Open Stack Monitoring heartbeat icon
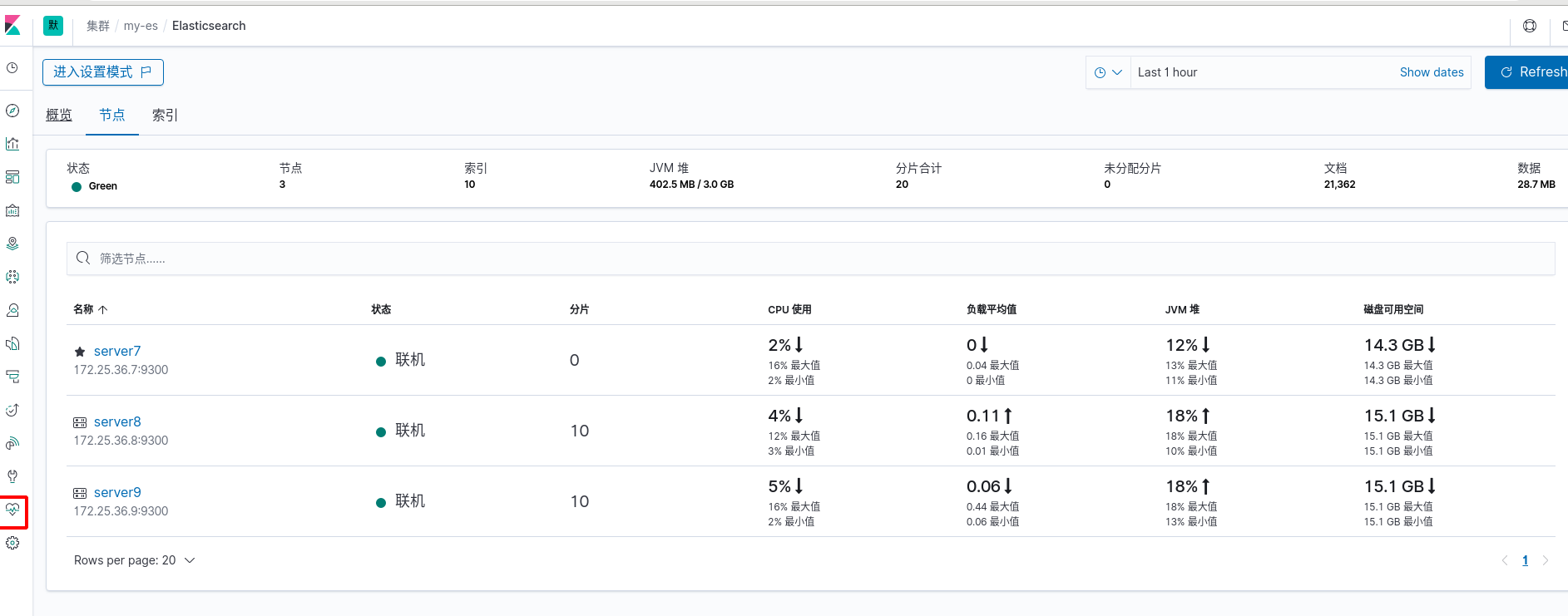1568x616 pixels. click(12, 510)
